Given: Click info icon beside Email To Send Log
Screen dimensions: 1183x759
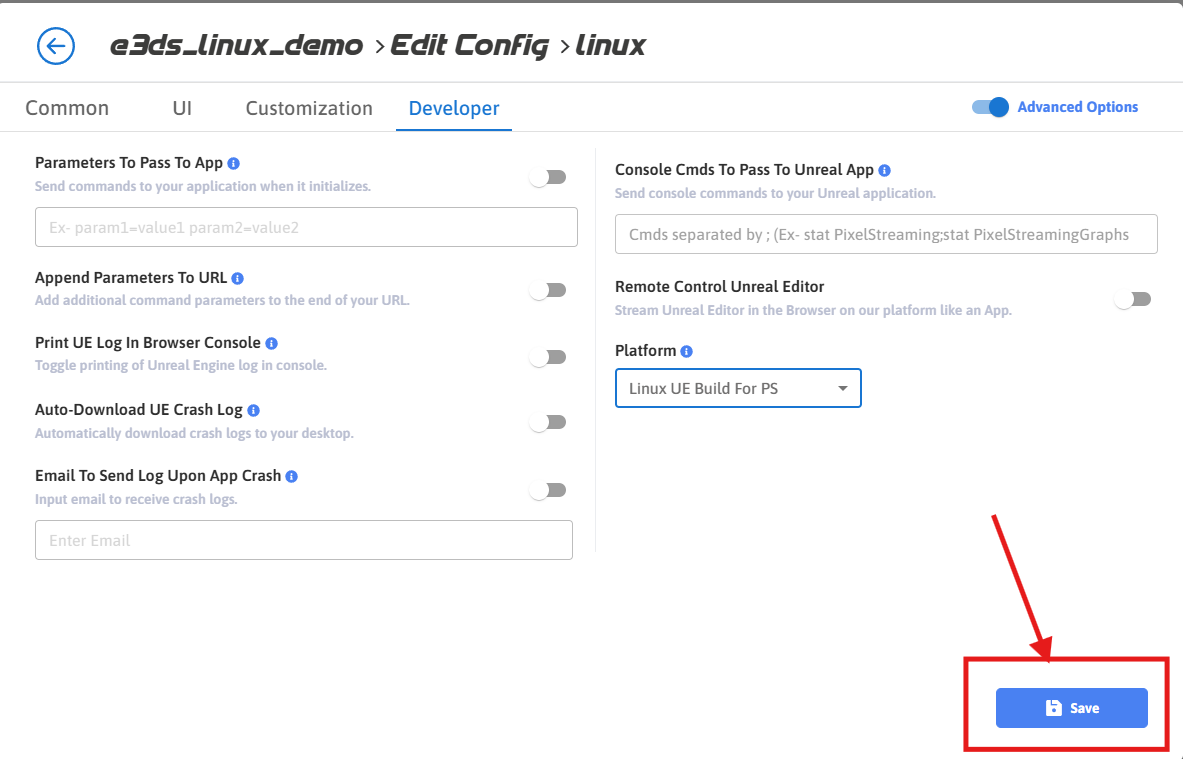Looking at the screenshot, I should (x=291, y=476).
